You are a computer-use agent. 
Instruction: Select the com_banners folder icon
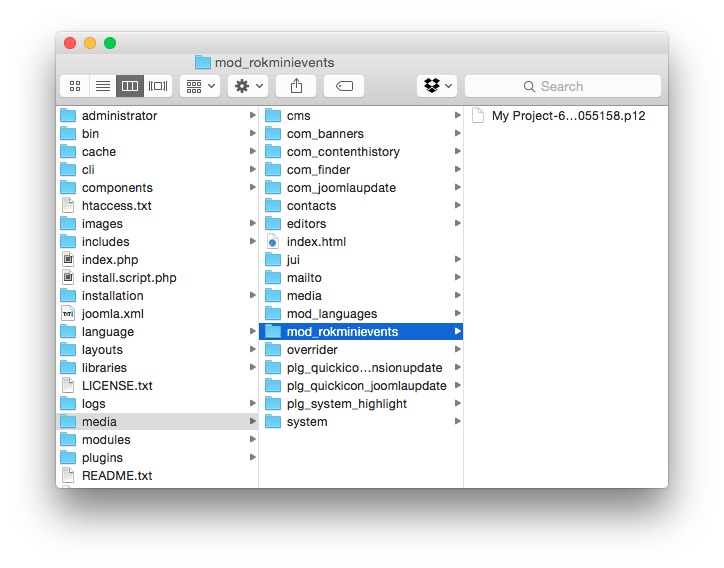point(273,133)
